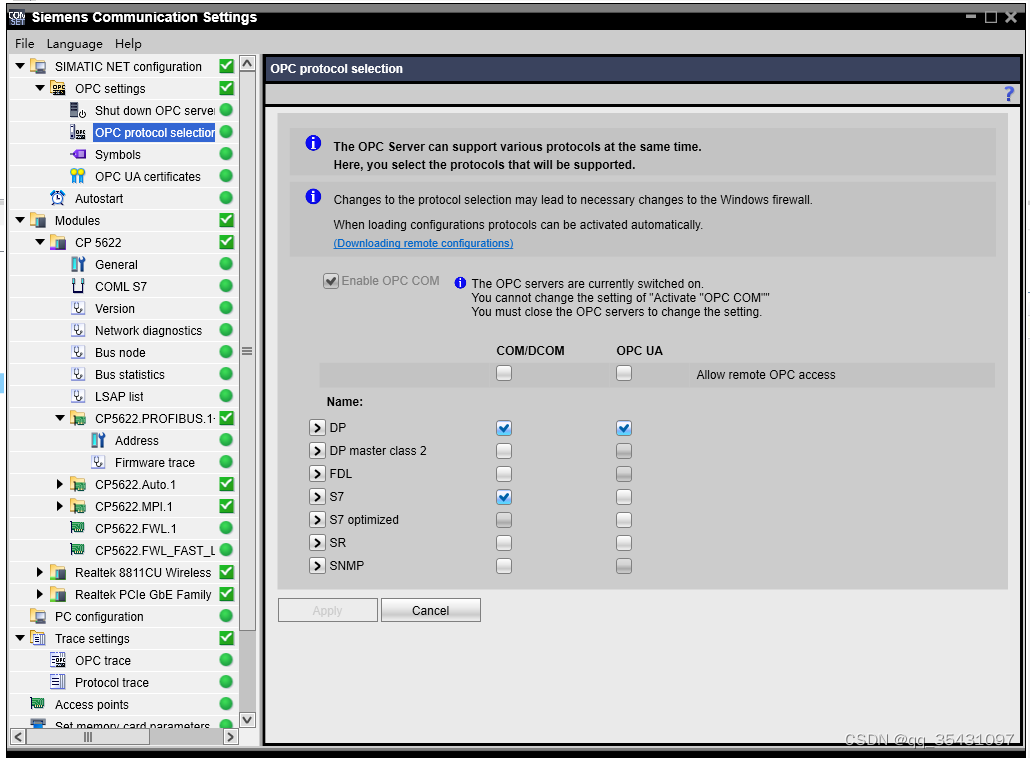Expand the SNMP protocol row
Image resolution: width=1030 pixels, height=758 pixels.
[x=317, y=566]
